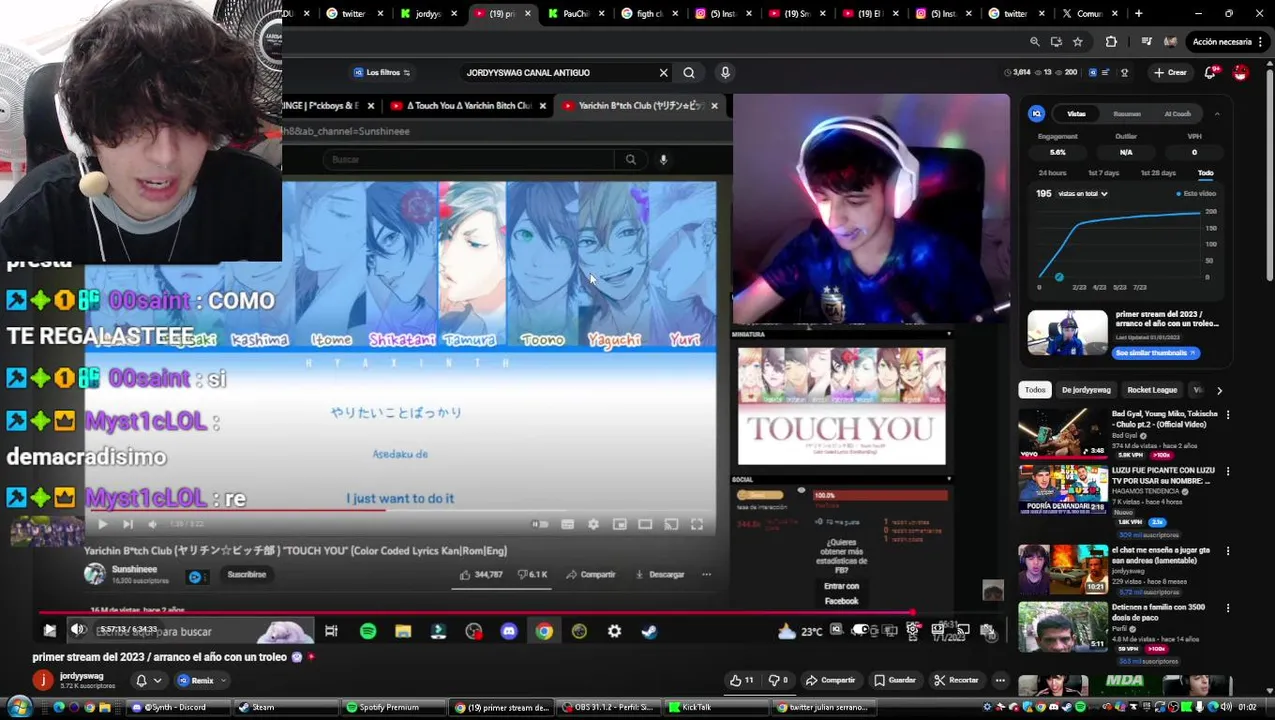The height and width of the screenshot is (720, 1275).
Task: Open more actions ellipsis under main video
Action: pyautogui.click(x=1000, y=680)
